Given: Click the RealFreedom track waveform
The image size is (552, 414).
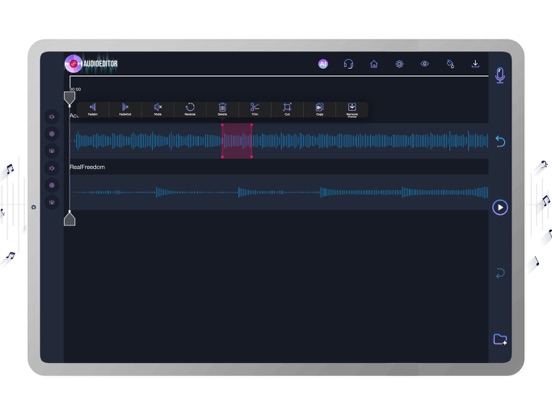Looking at the screenshot, I should click(279, 192).
